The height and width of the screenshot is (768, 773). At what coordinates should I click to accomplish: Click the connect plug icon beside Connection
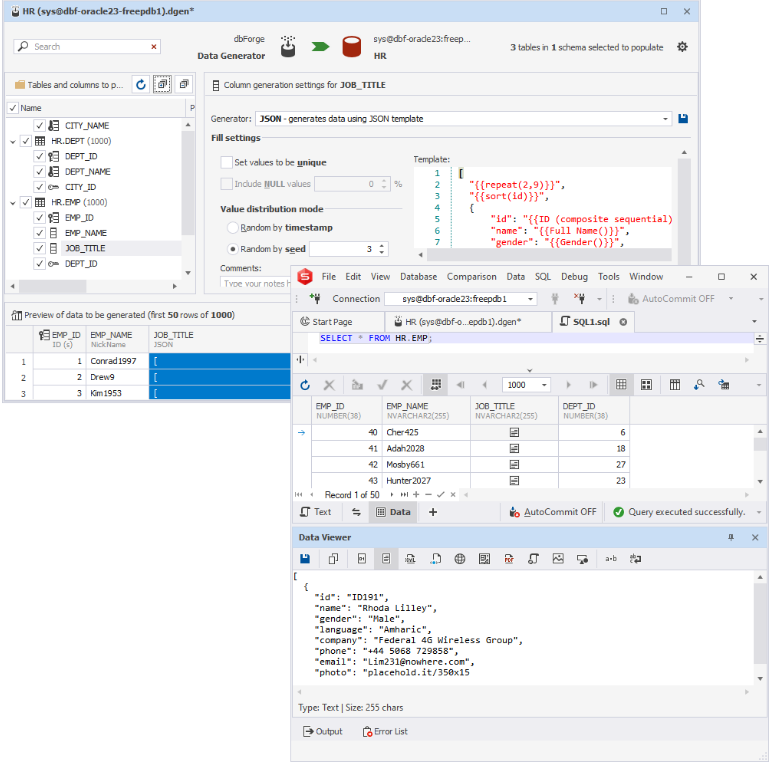315,298
